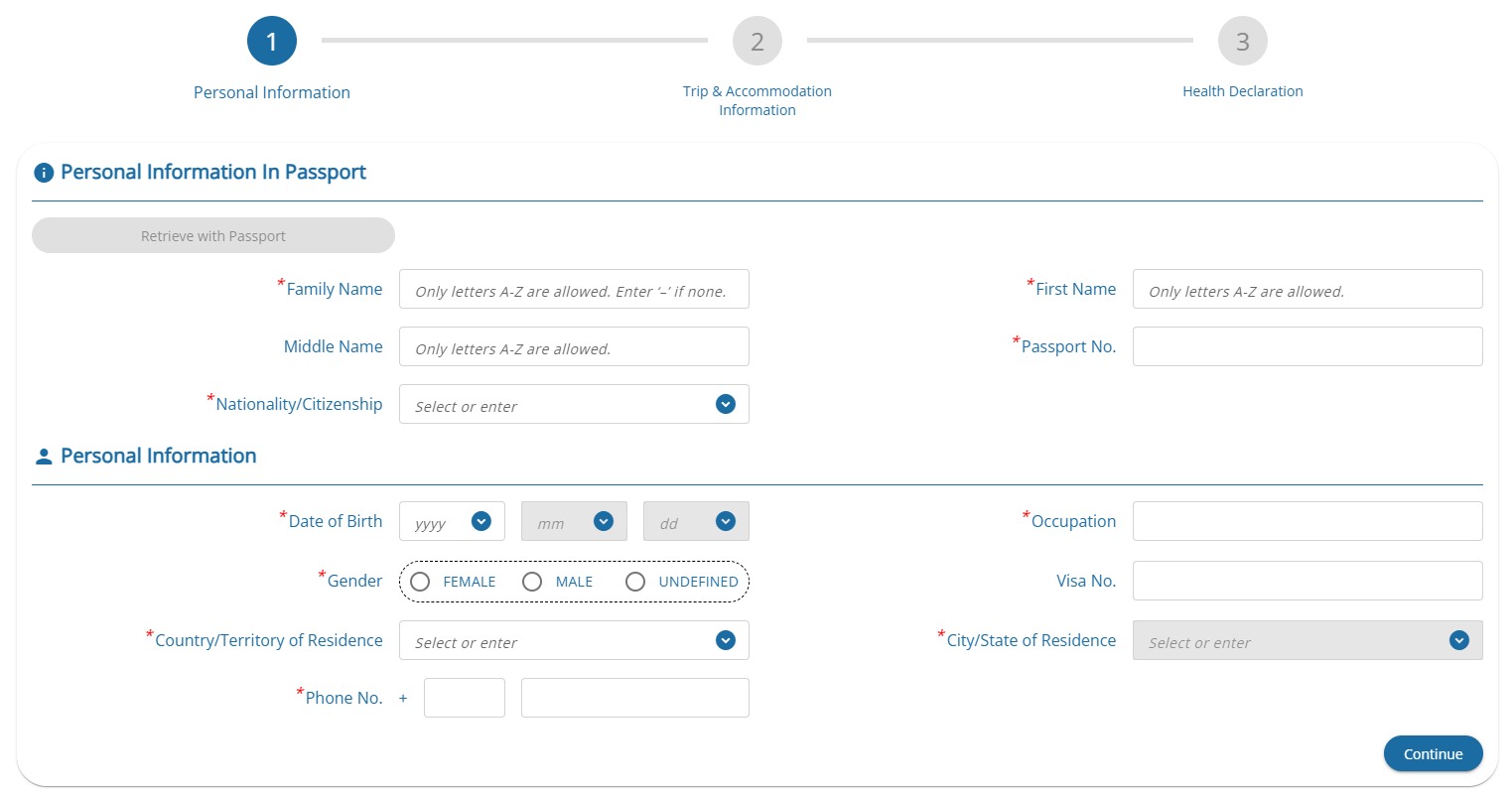
Task: Click the Nationality/Citizenship chevron icon
Action: pyautogui.click(x=726, y=404)
